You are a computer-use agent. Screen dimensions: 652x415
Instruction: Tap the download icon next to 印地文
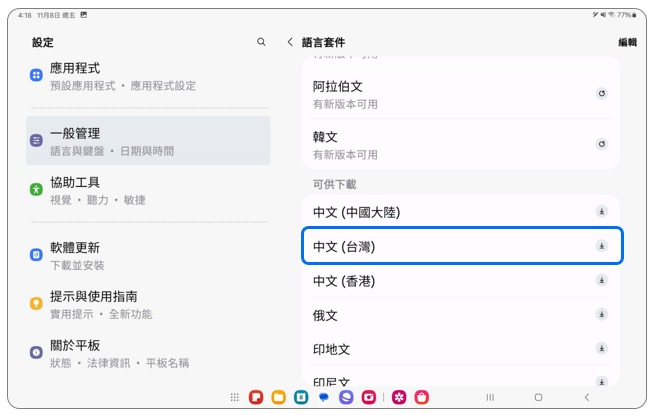[x=601, y=349]
